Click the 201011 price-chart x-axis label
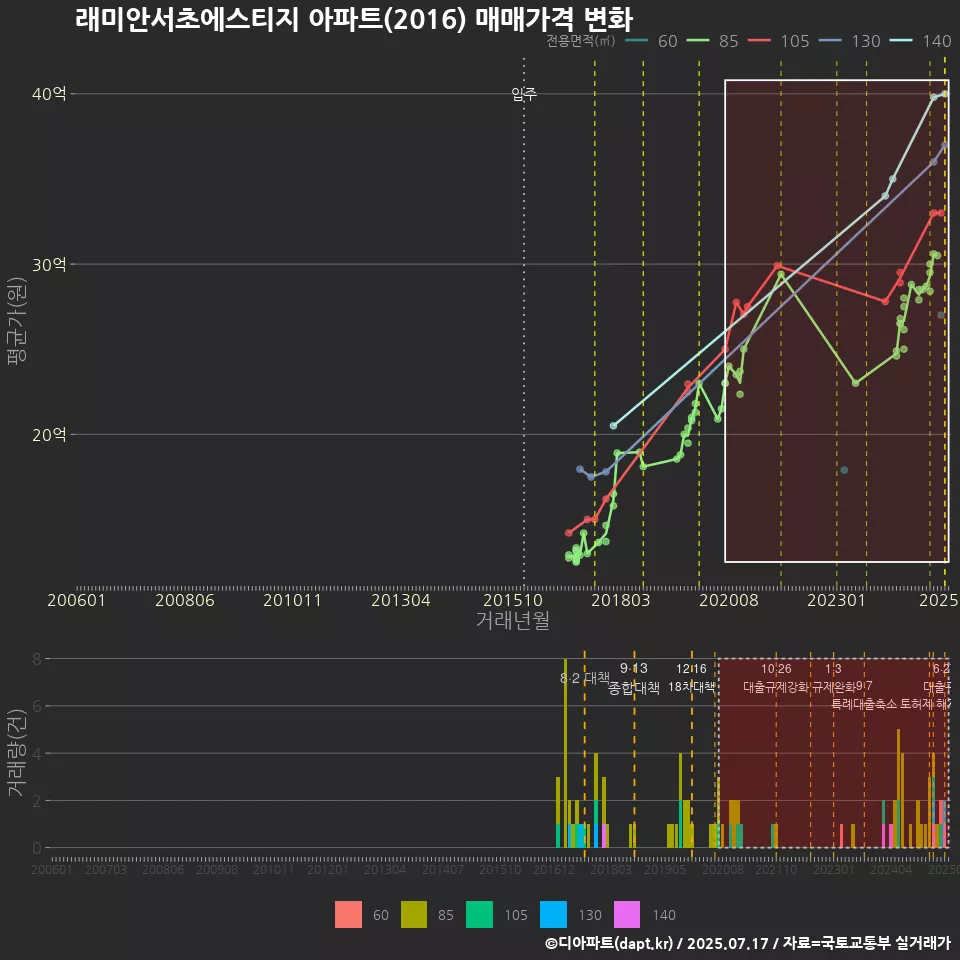The width and height of the screenshot is (960, 960). pos(293,600)
